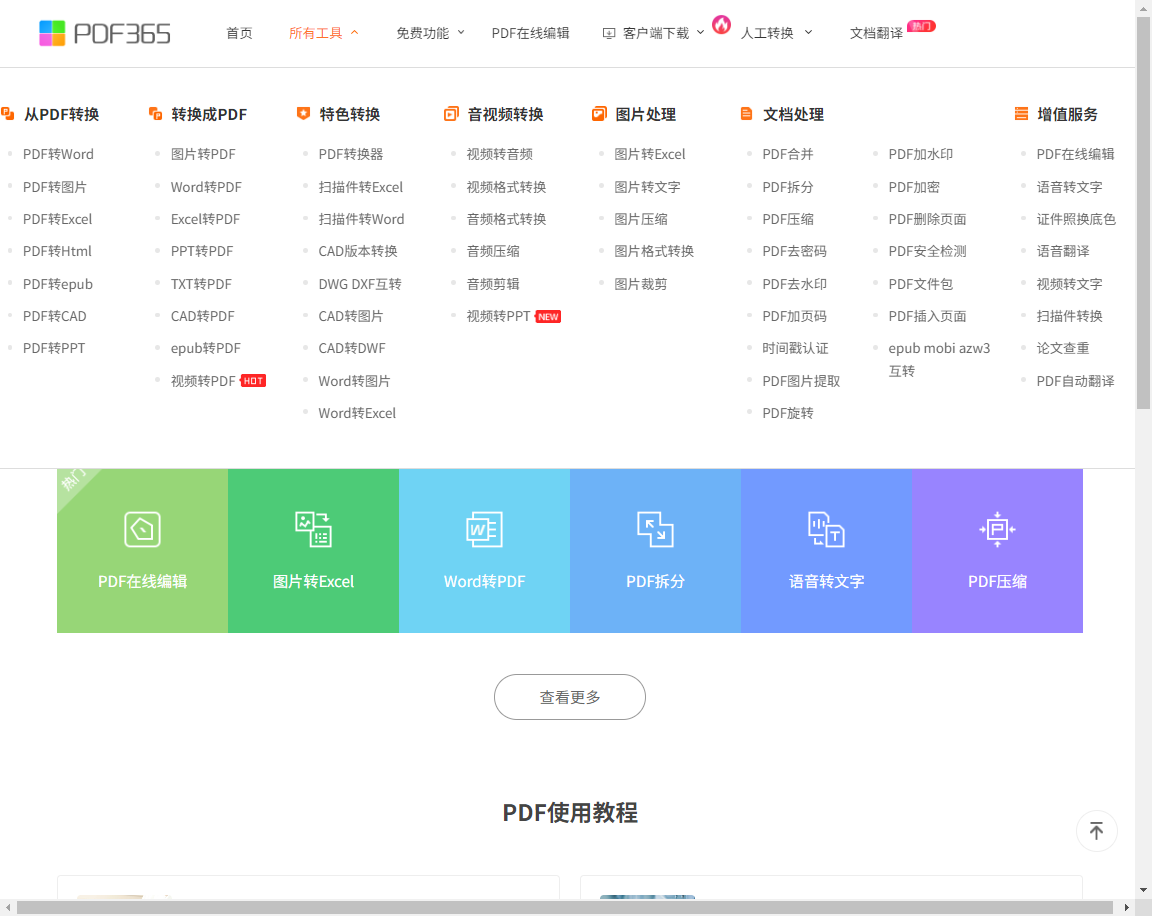Click the 转换成PDF category icon
The height and width of the screenshot is (916, 1152).
point(156,114)
